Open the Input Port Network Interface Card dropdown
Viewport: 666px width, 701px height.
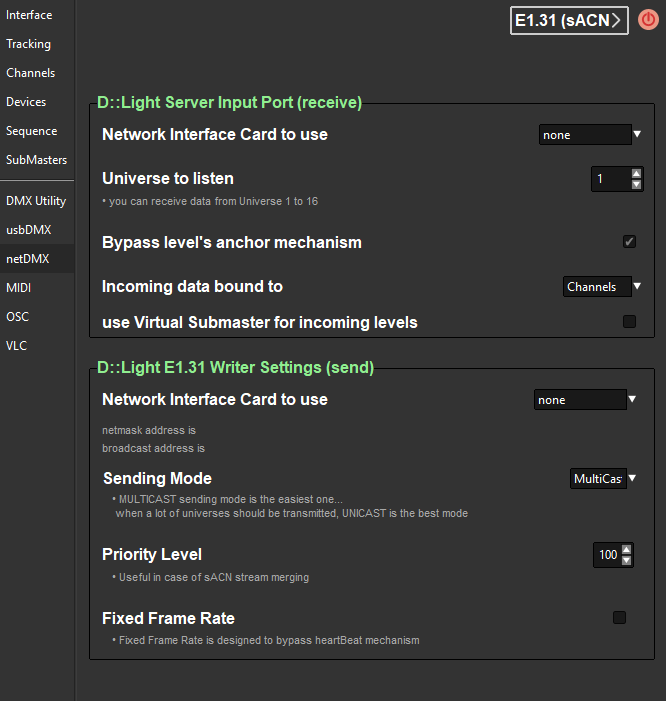590,134
